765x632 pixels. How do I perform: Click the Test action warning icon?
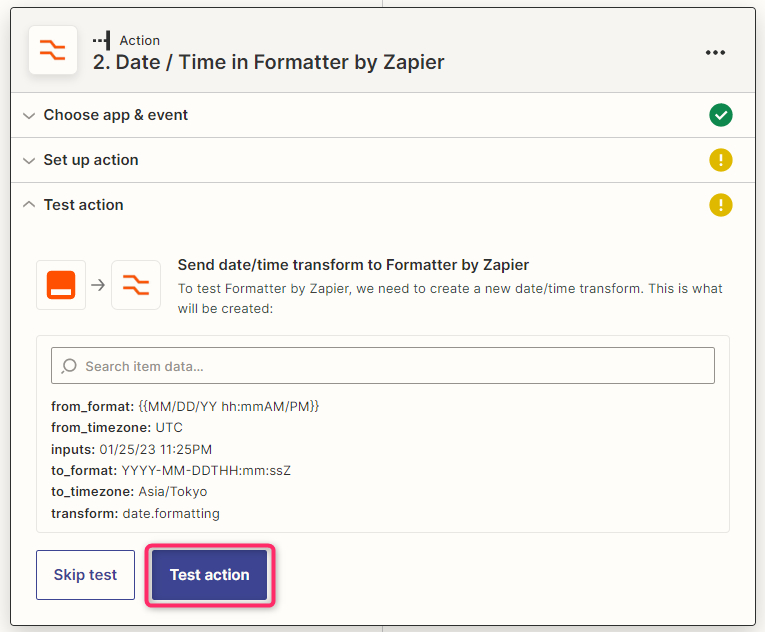pyautogui.click(x=720, y=205)
